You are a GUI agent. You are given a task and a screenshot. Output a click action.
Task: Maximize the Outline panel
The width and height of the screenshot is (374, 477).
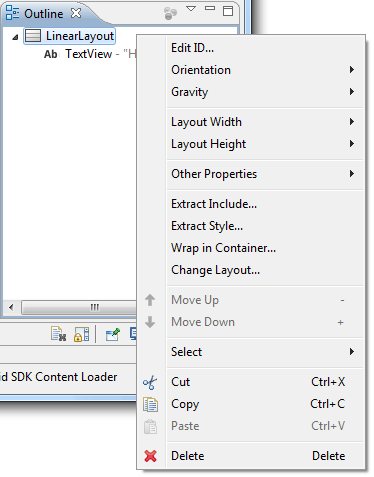pos(228,11)
